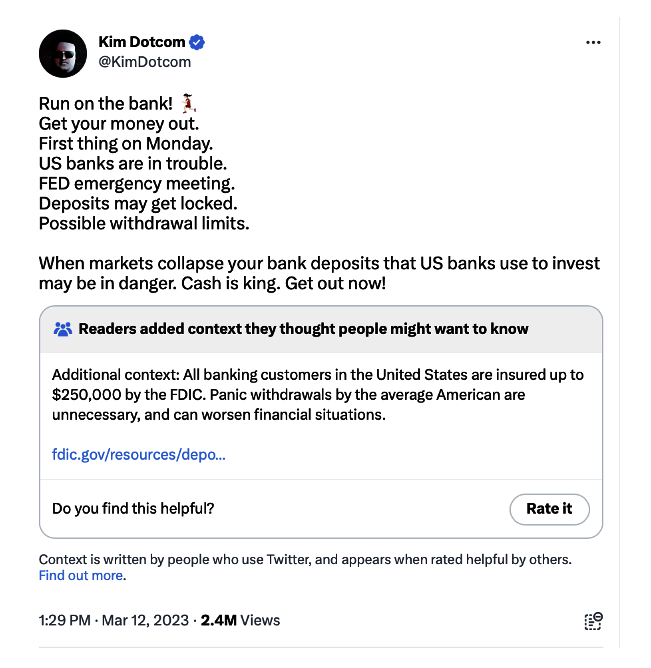Screen dimensions: 651x668
Task: Click the note icon beside the view count
Action: [x=593, y=621]
